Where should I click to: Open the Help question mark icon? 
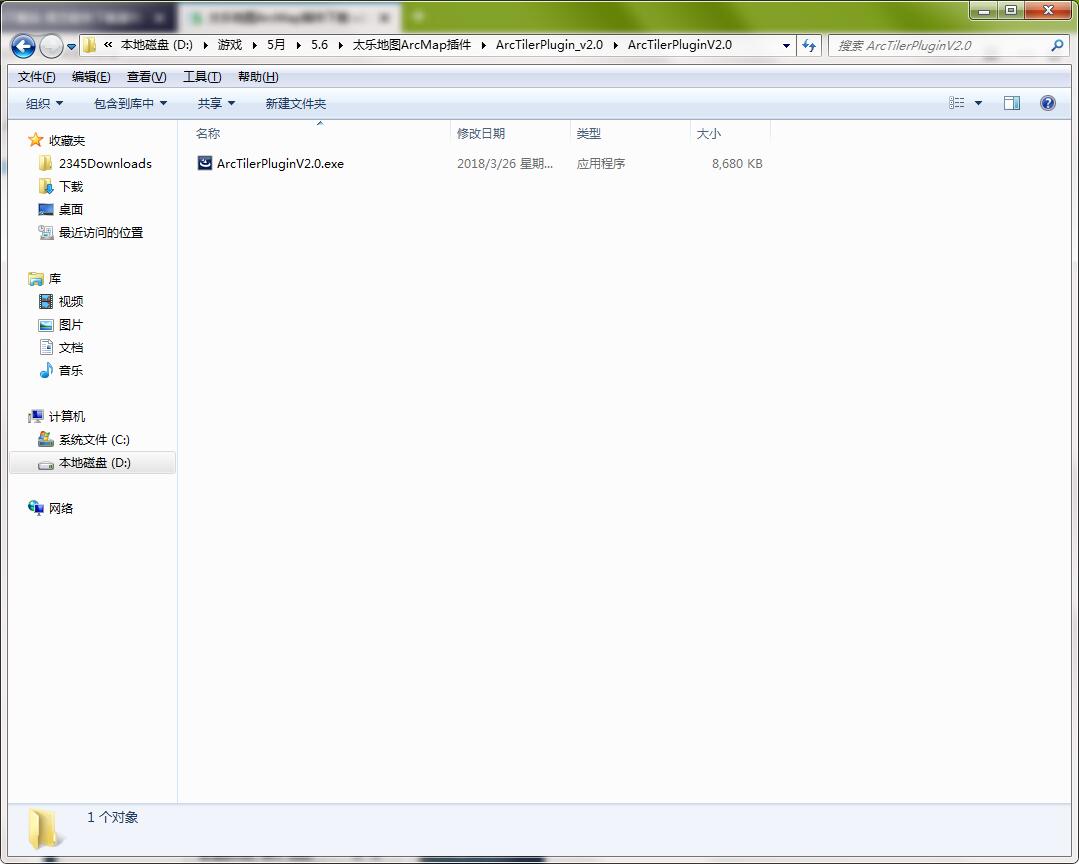[x=1047, y=103]
